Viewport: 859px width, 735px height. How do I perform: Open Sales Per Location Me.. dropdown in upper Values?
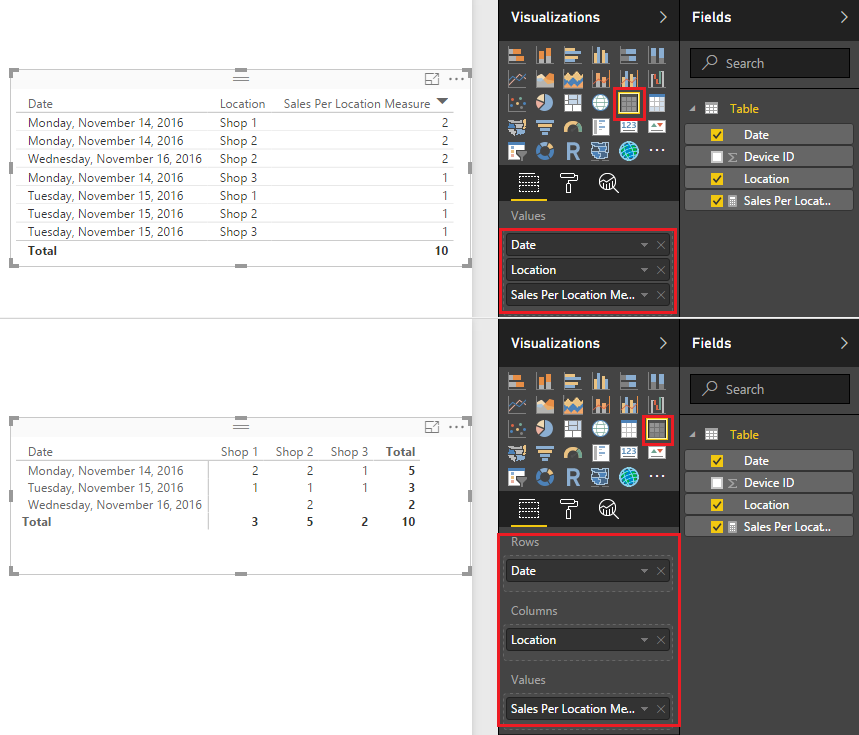click(644, 295)
